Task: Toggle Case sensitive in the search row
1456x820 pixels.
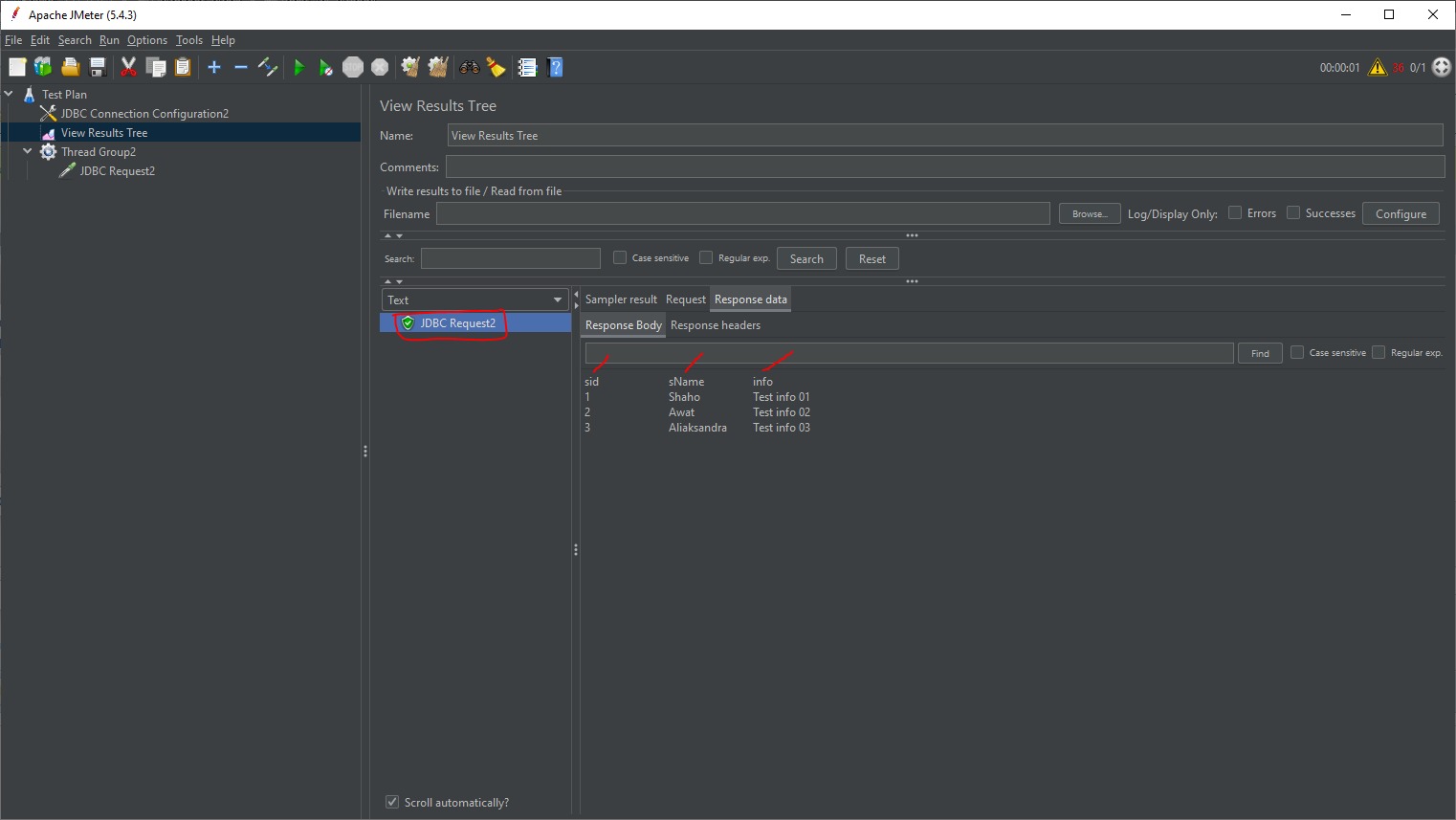Action: 620,257
